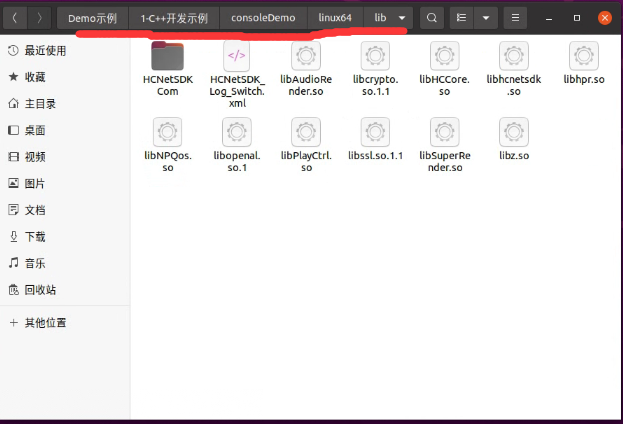Select libPlayCtrl.so file icon
This screenshot has height=424, width=623.
point(306,132)
